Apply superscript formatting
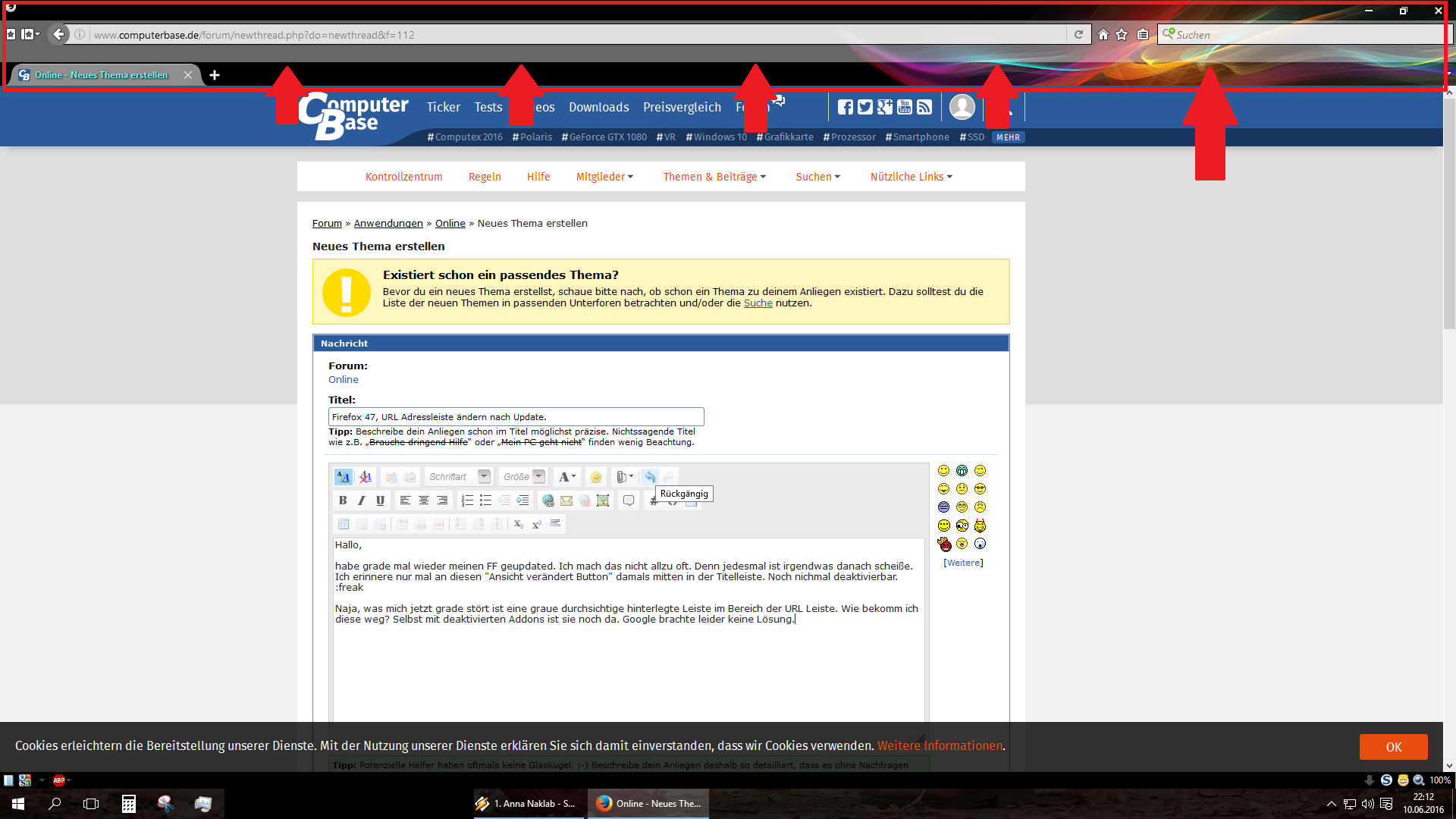Viewport: 1456px width, 819px height. pyautogui.click(x=537, y=524)
